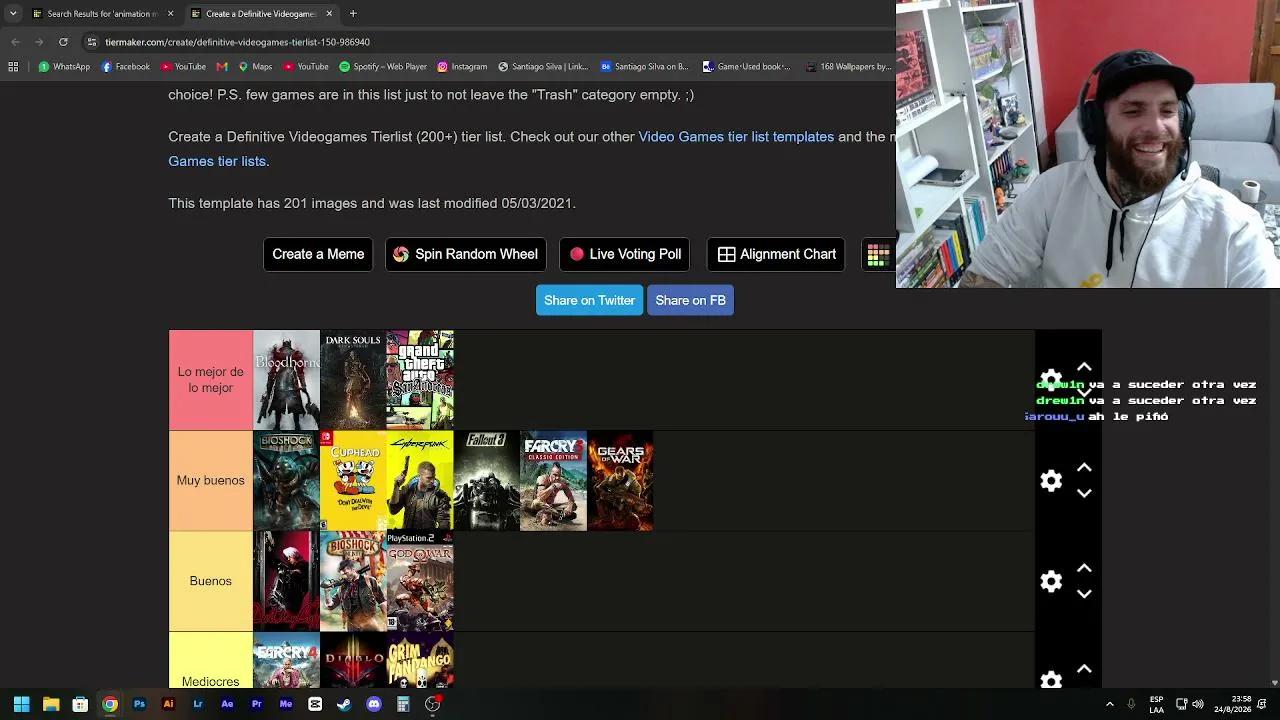This screenshot has width=1280, height=720.
Task: Close the 'Search Results' tab
Action: point(170,14)
